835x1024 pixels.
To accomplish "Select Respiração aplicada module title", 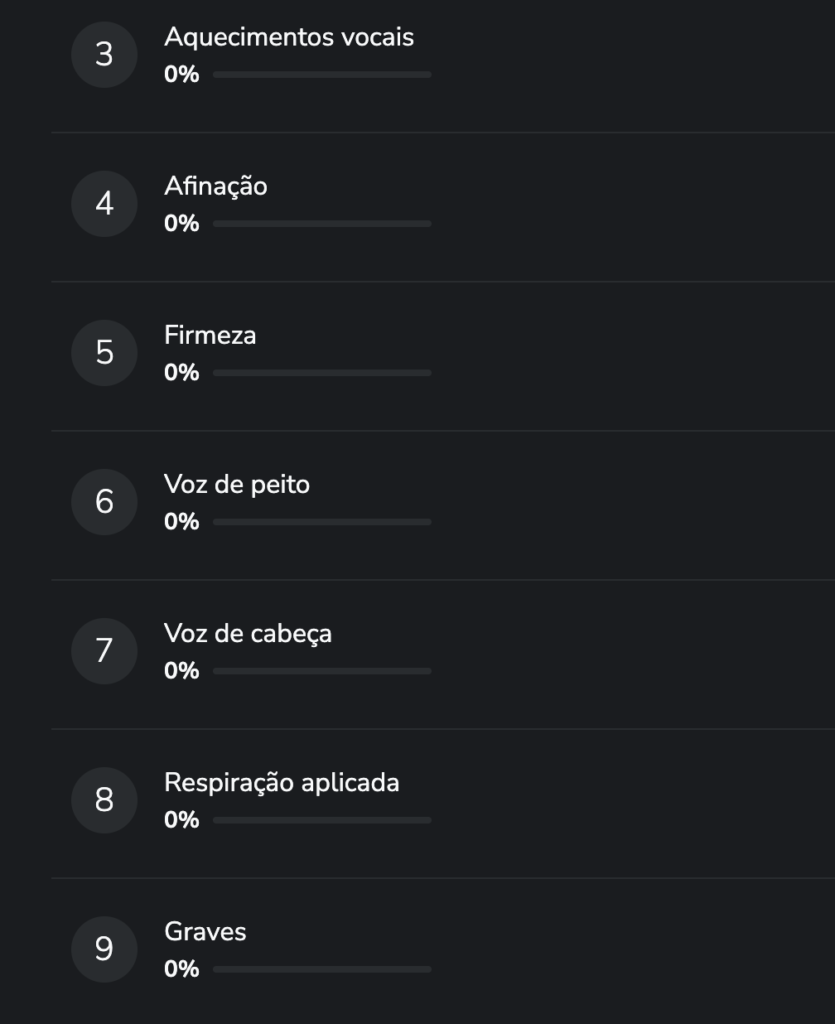I will (281, 782).
